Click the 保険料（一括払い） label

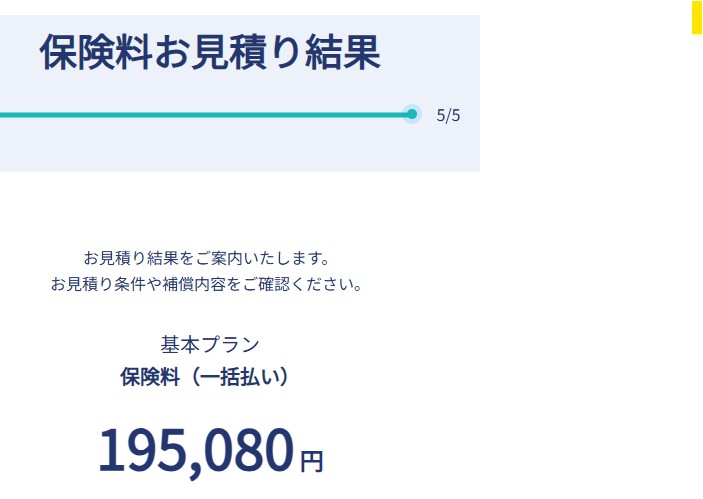click(x=206, y=377)
